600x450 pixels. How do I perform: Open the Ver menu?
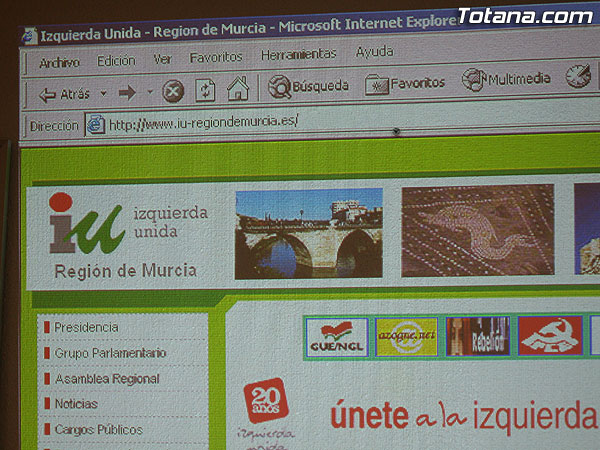pyautogui.click(x=163, y=59)
